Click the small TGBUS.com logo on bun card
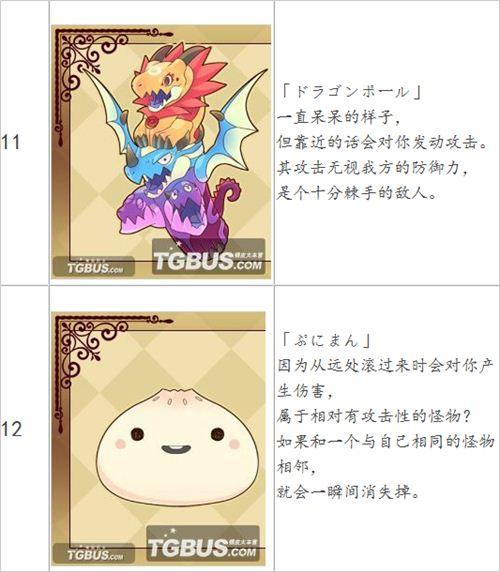This screenshot has width=500, height=572. [94, 554]
